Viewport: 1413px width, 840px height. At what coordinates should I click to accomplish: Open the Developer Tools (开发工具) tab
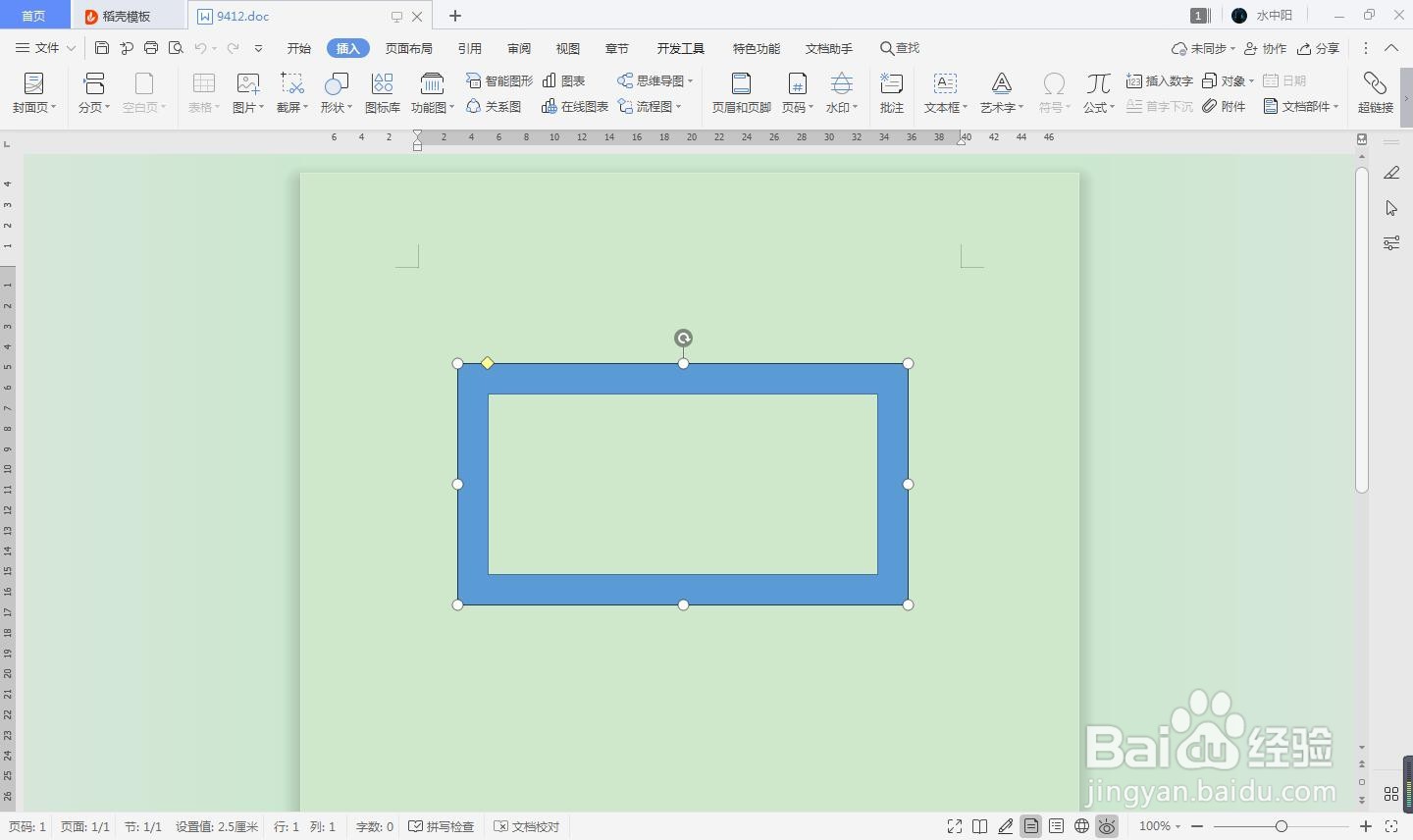[x=681, y=48]
